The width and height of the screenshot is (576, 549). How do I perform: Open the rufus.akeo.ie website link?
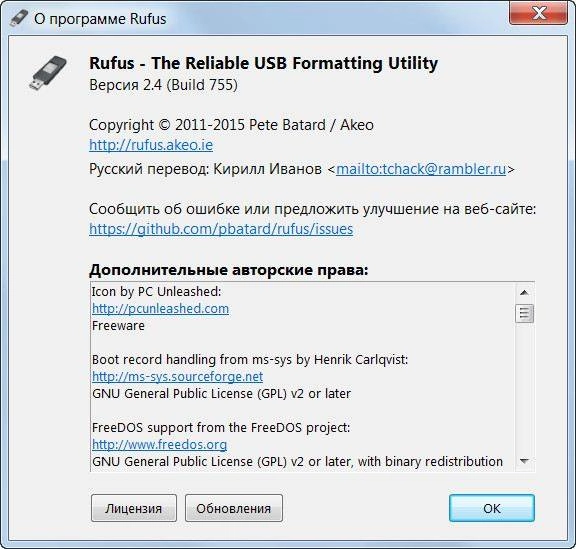click(151, 145)
